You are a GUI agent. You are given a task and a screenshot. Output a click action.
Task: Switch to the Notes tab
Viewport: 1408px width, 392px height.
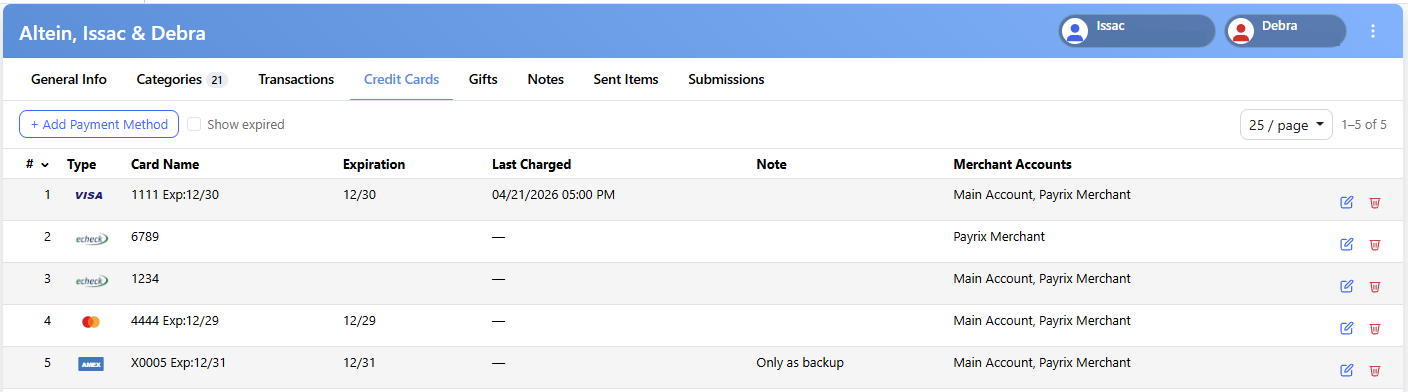545,79
